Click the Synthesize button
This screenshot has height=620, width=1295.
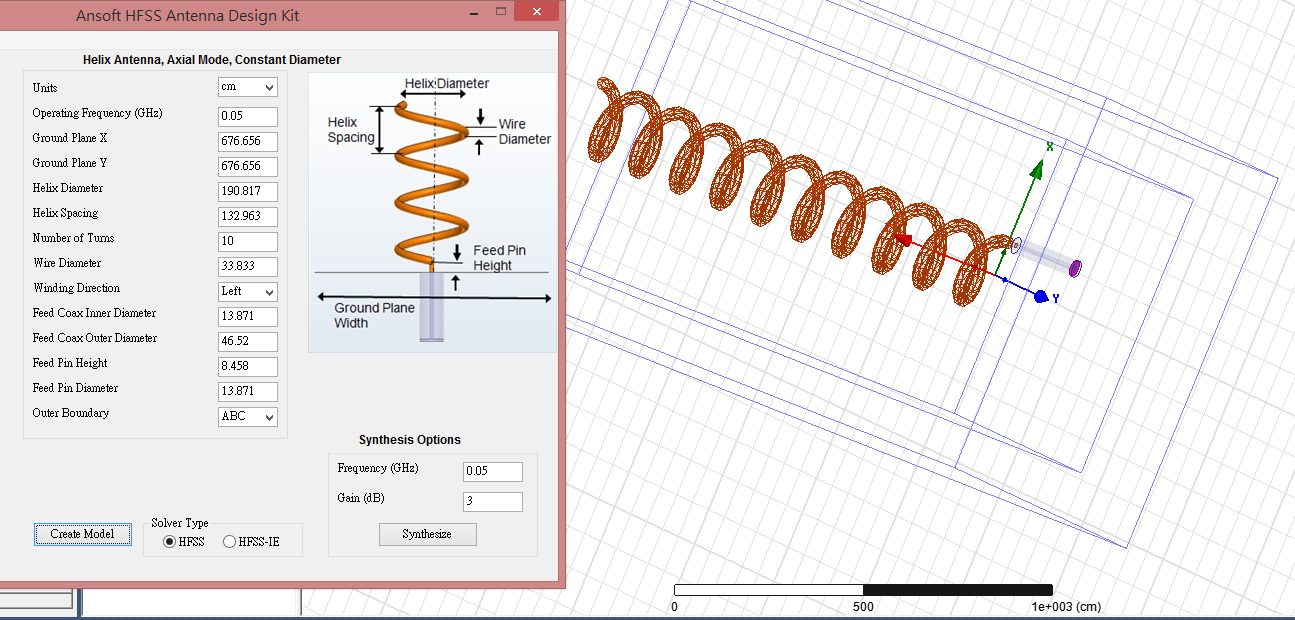[x=427, y=534]
